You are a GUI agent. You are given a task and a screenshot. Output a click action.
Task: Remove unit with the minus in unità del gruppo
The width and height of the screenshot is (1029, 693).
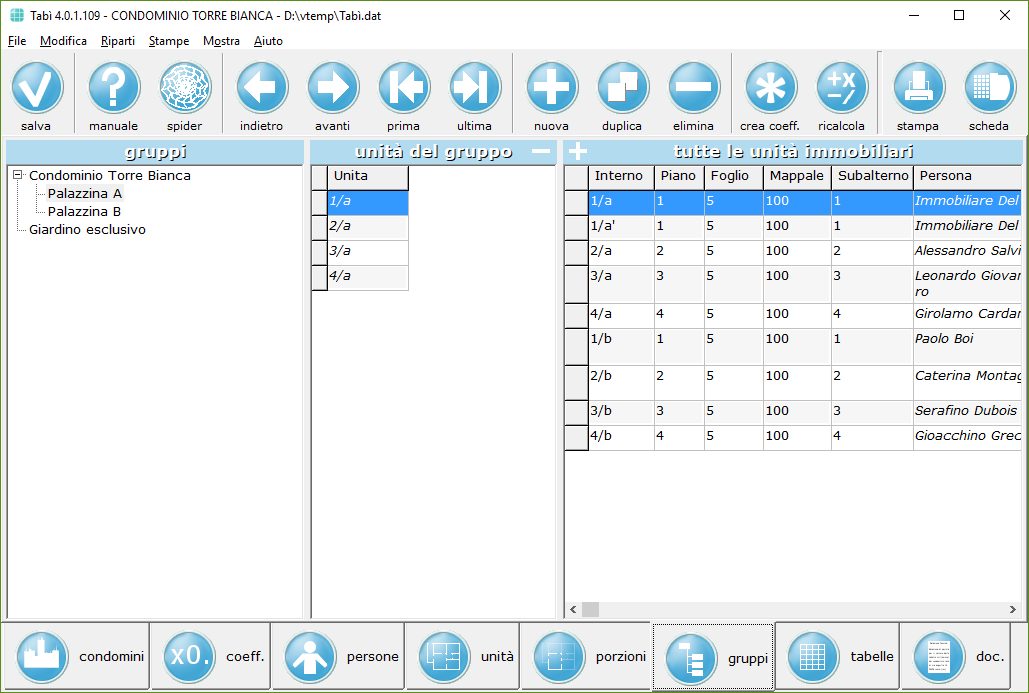[541, 152]
